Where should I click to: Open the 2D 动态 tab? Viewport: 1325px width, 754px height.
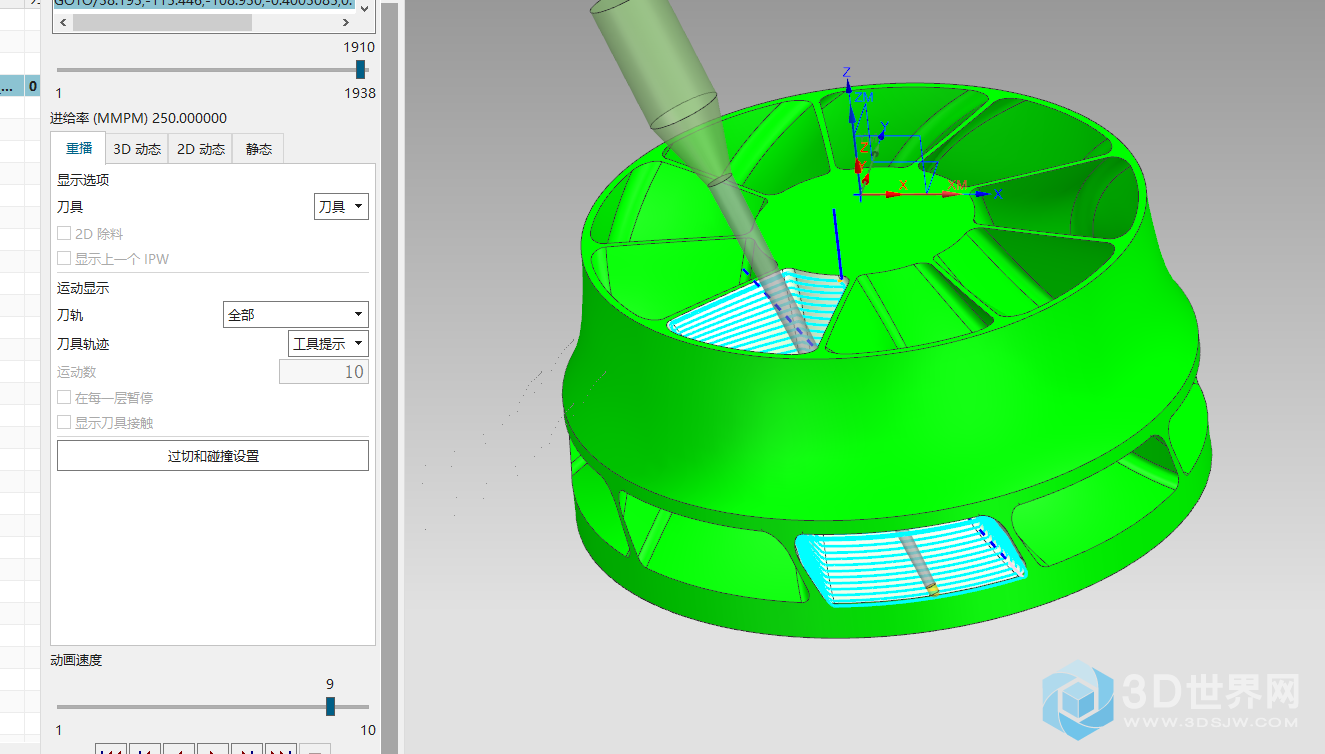coord(201,149)
